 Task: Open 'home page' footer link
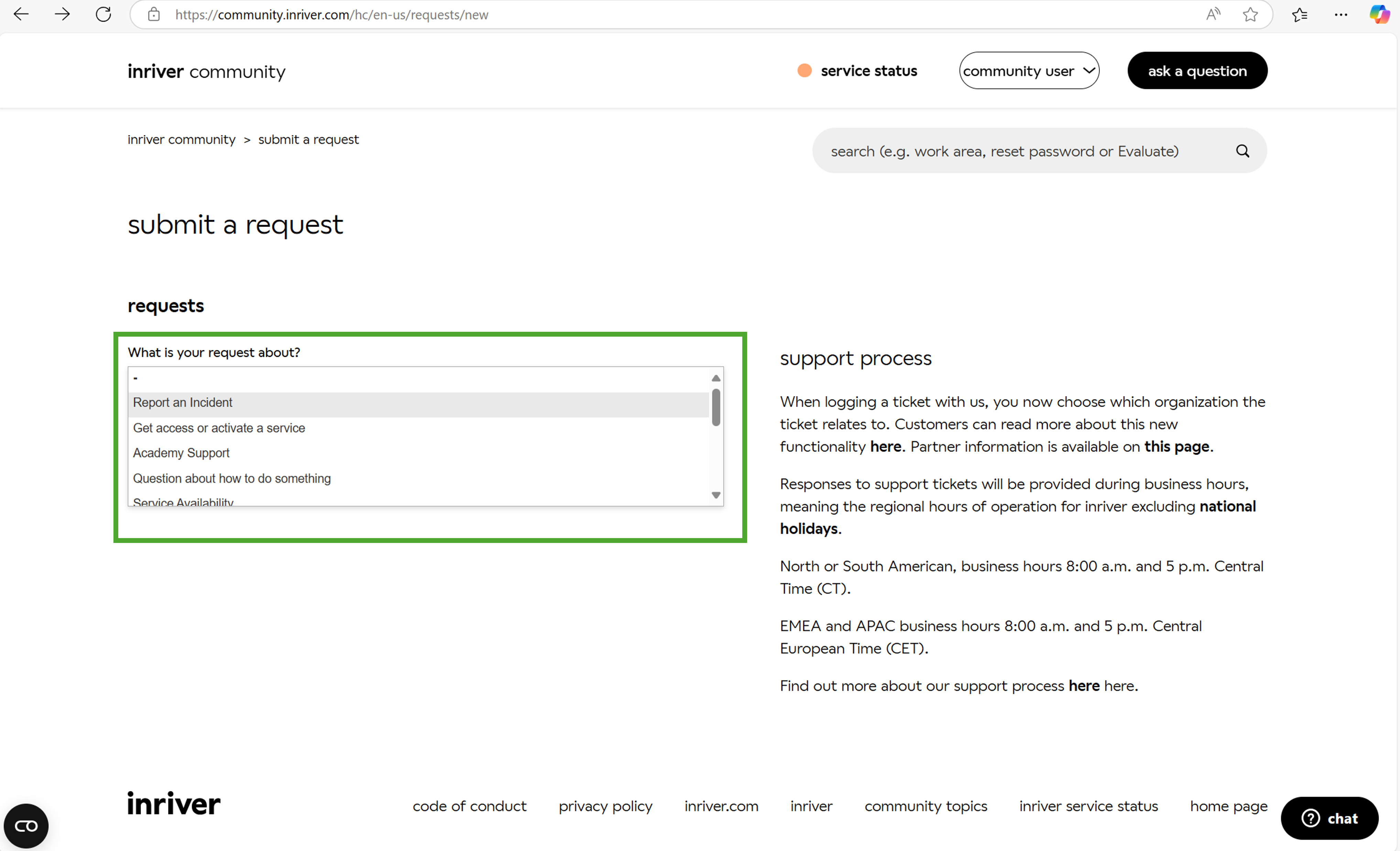click(1229, 806)
